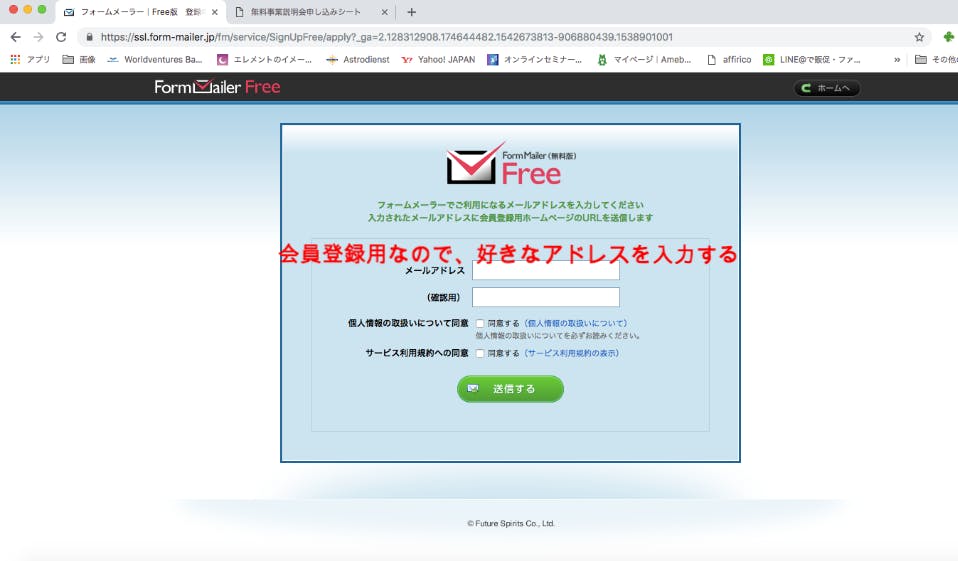The height and width of the screenshot is (561, 958).
Task: Go back with the browser back arrow
Action: pyautogui.click(x=16, y=37)
